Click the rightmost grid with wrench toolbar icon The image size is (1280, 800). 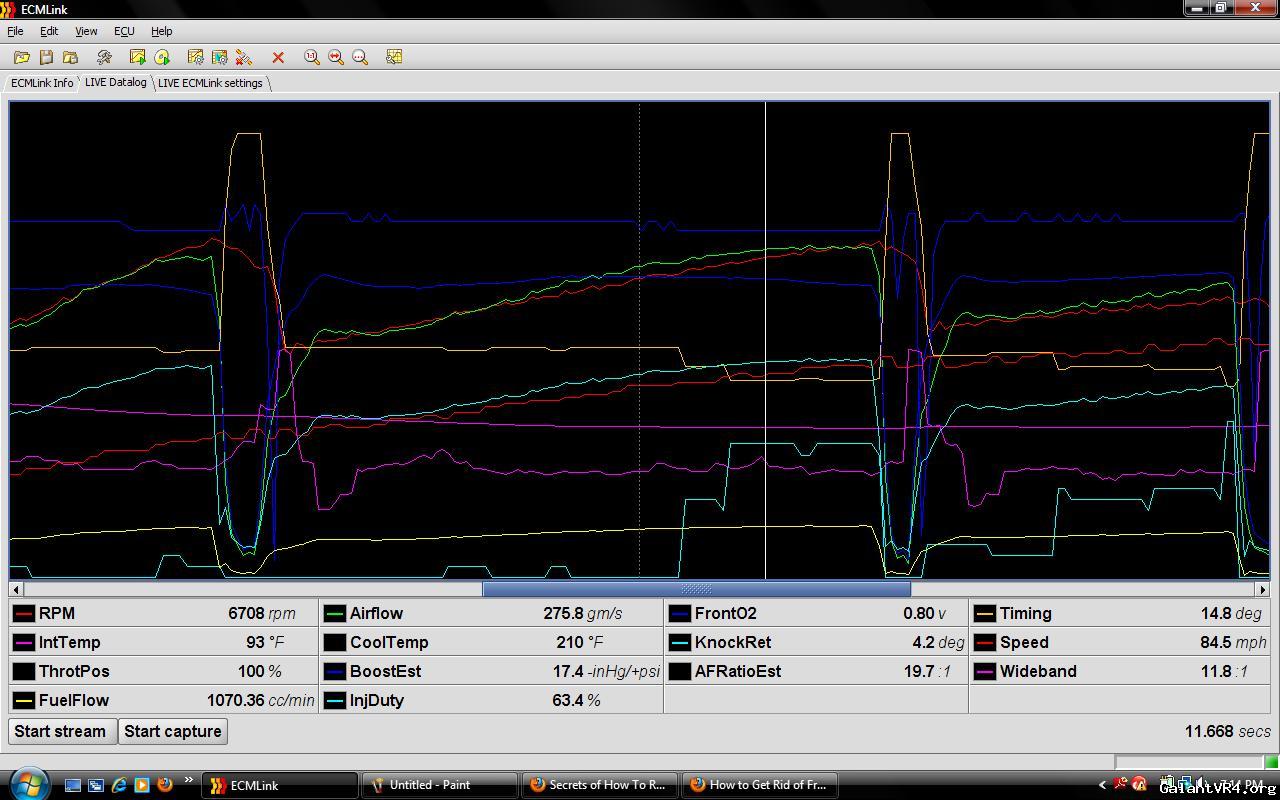(394, 58)
